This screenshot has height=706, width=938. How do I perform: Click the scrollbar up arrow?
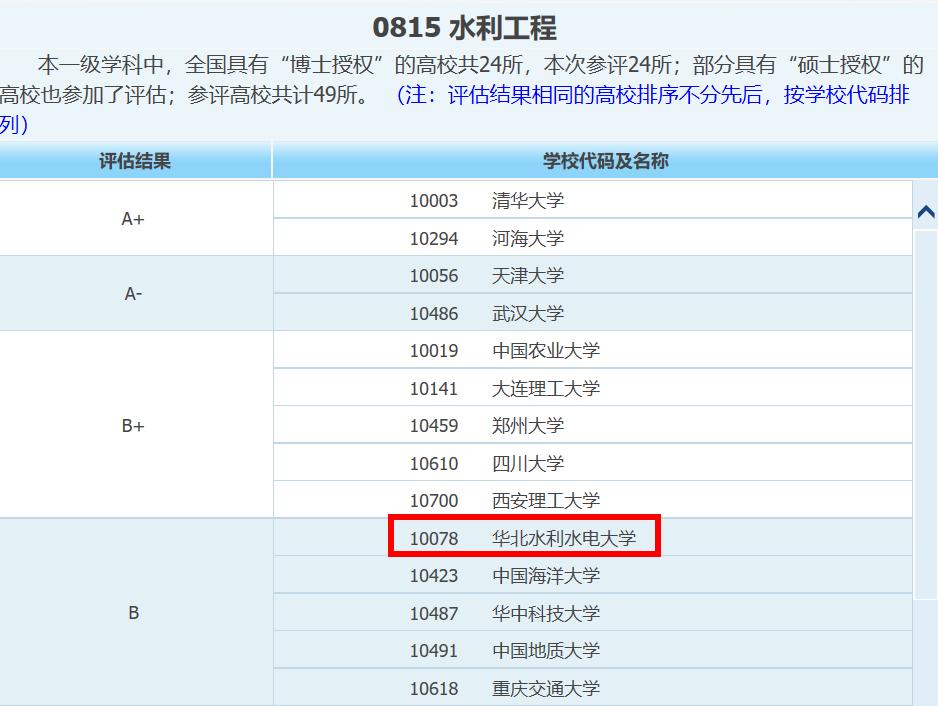point(928,211)
